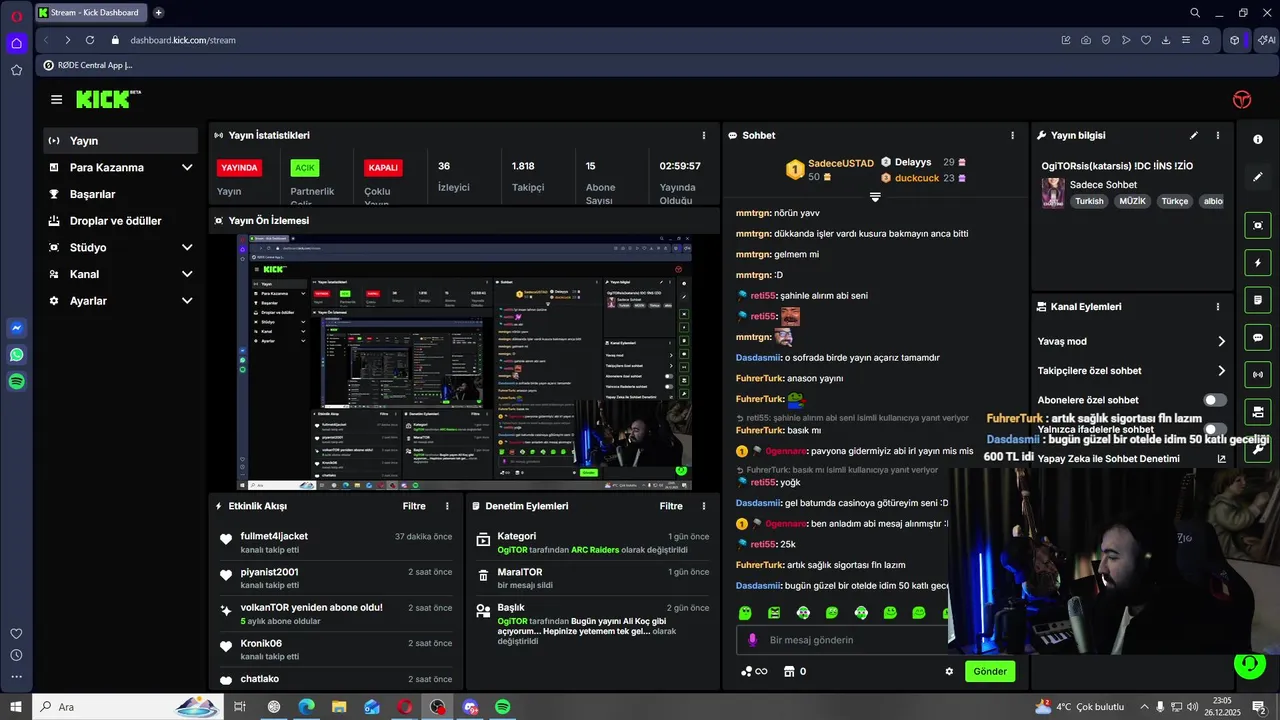Open three-dot menu in Yayın bilgisi panel
Screen dimensions: 1280x720
tap(1218, 135)
